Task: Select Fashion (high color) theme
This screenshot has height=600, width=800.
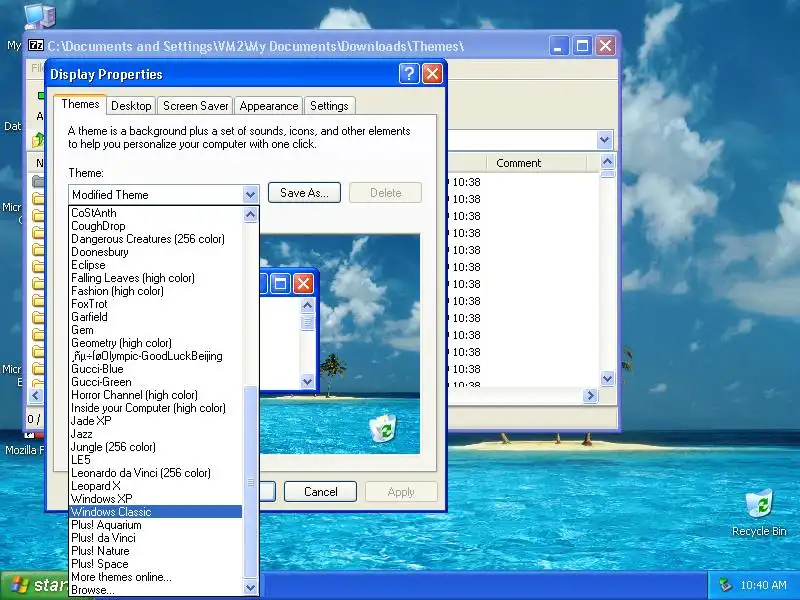Action: tap(156, 291)
